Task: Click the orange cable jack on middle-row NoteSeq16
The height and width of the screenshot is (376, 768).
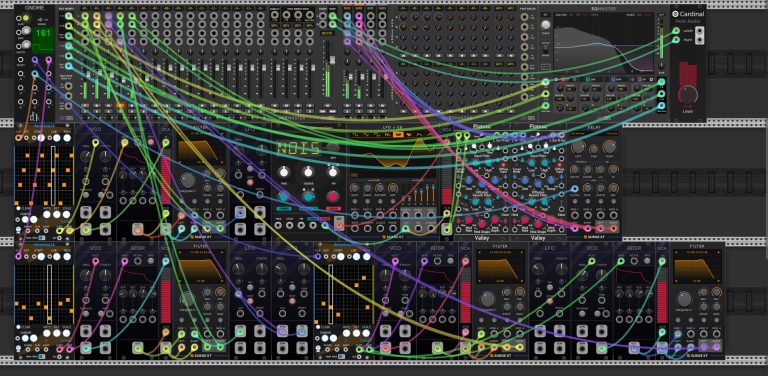Action: pyautogui.click(x=19, y=138)
